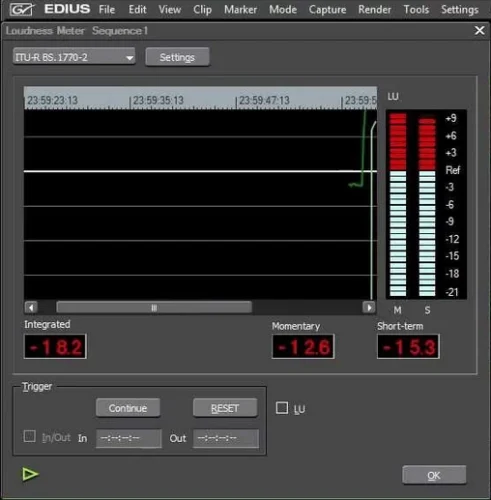Confirm with the OK button
This screenshot has width=491, height=500.
pyautogui.click(x=434, y=475)
